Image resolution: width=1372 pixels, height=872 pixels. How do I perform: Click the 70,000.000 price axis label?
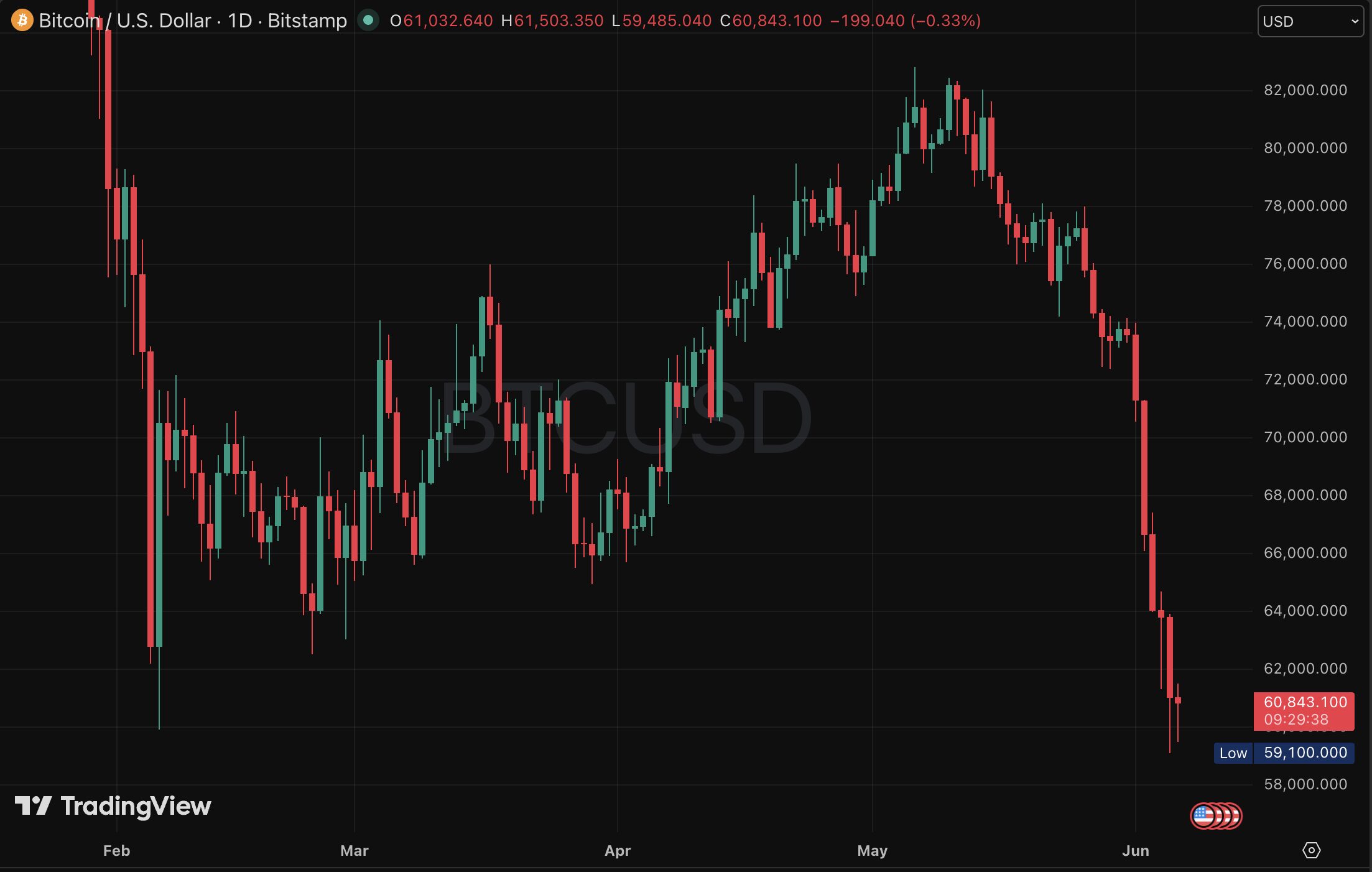click(x=1305, y=437)
